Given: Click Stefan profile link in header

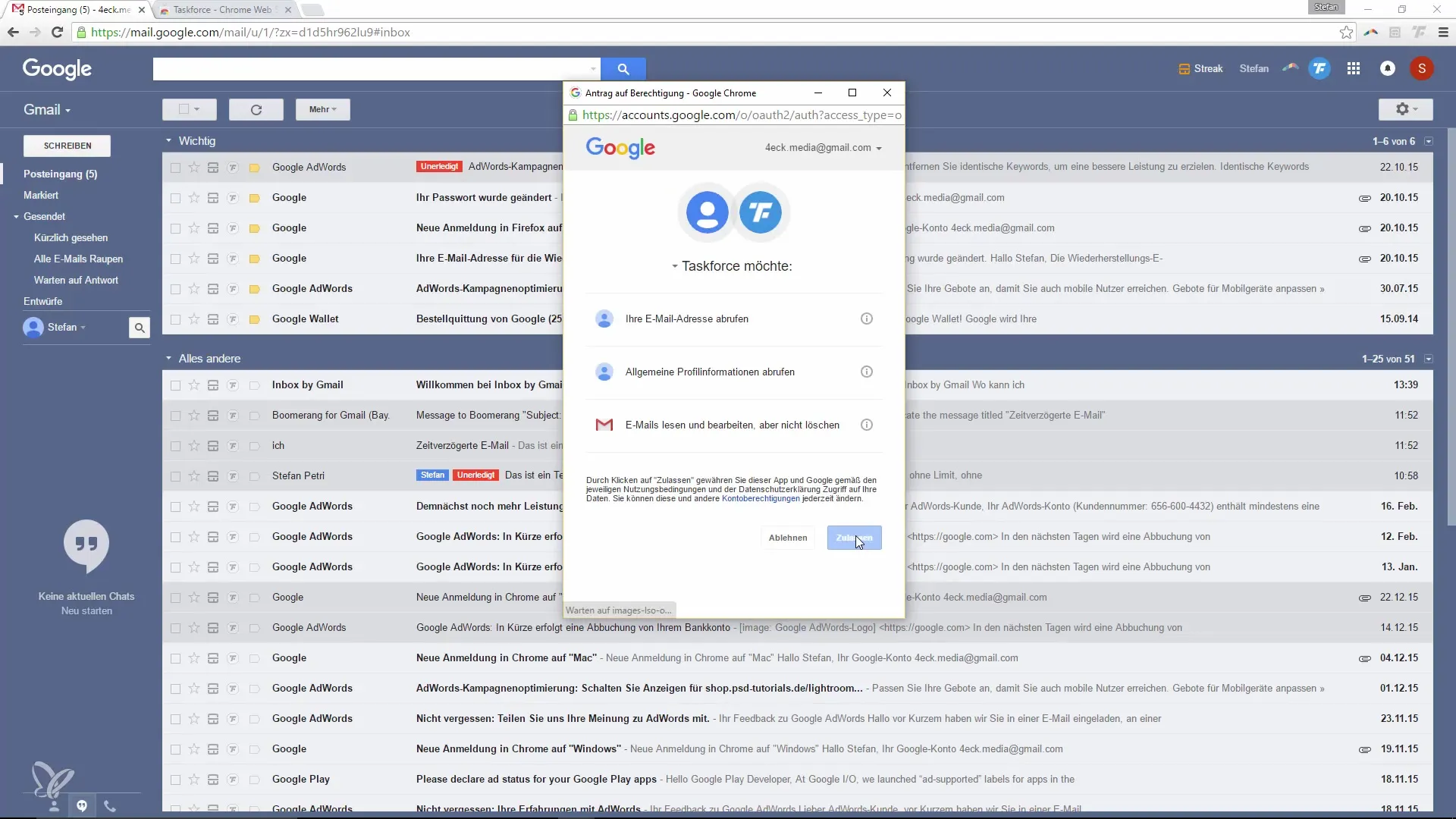Looking at the screenshot, I should click(x=1254, y=69).
